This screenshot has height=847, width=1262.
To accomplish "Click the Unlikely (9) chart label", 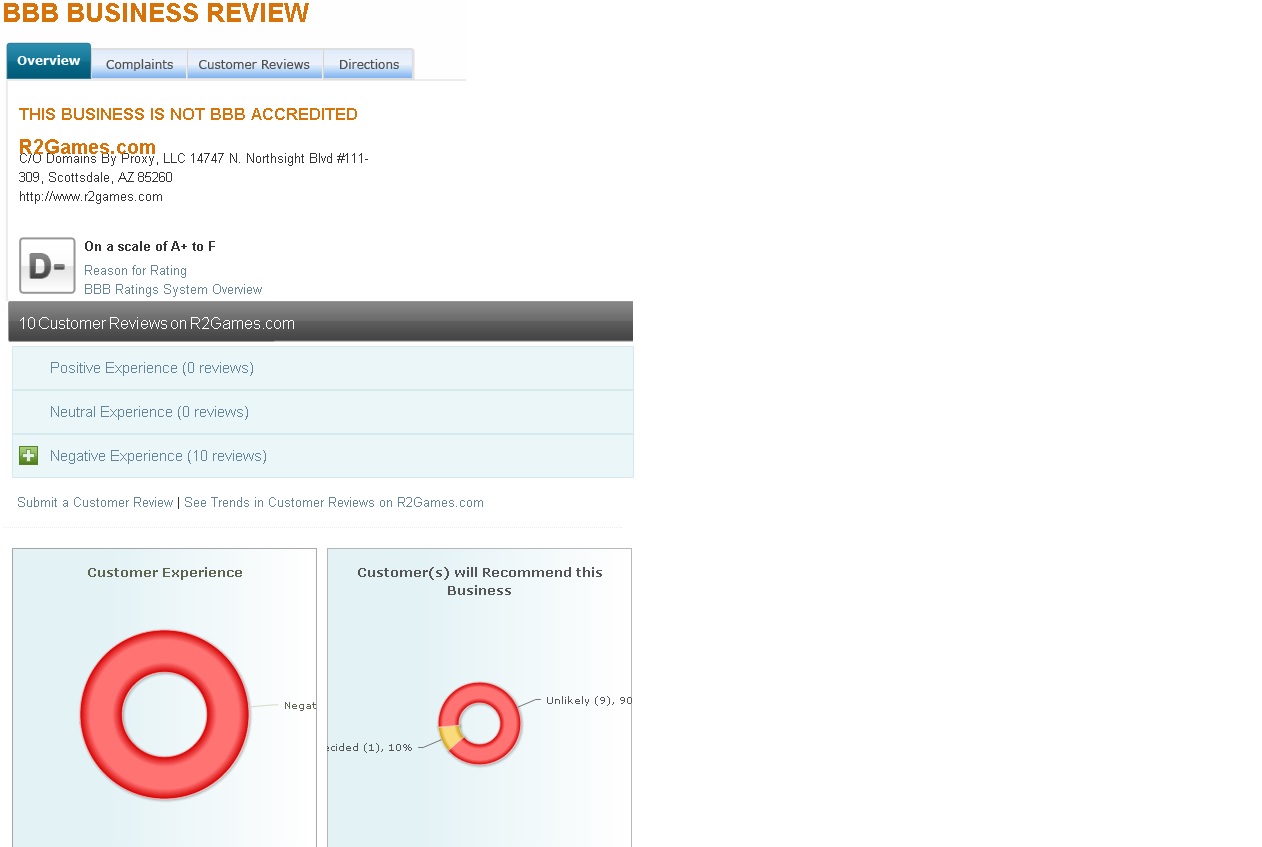I will 586,701.
